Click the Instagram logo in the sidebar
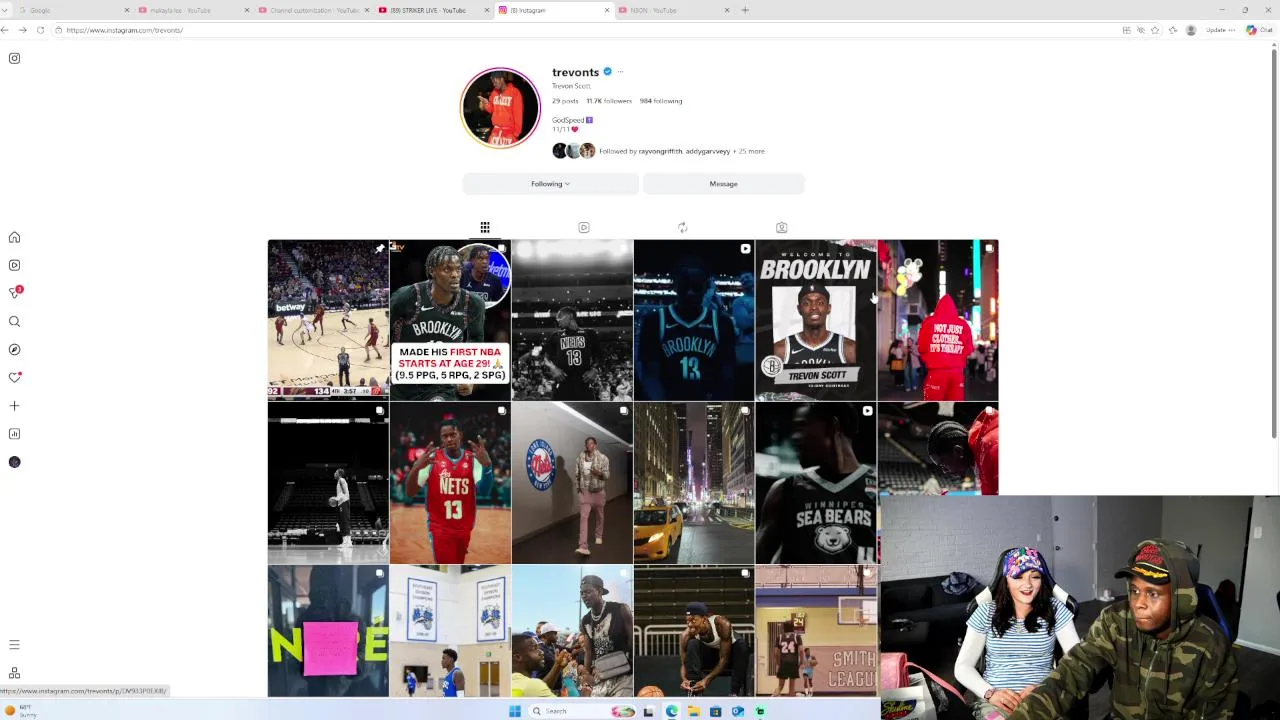 pos(14,58)
